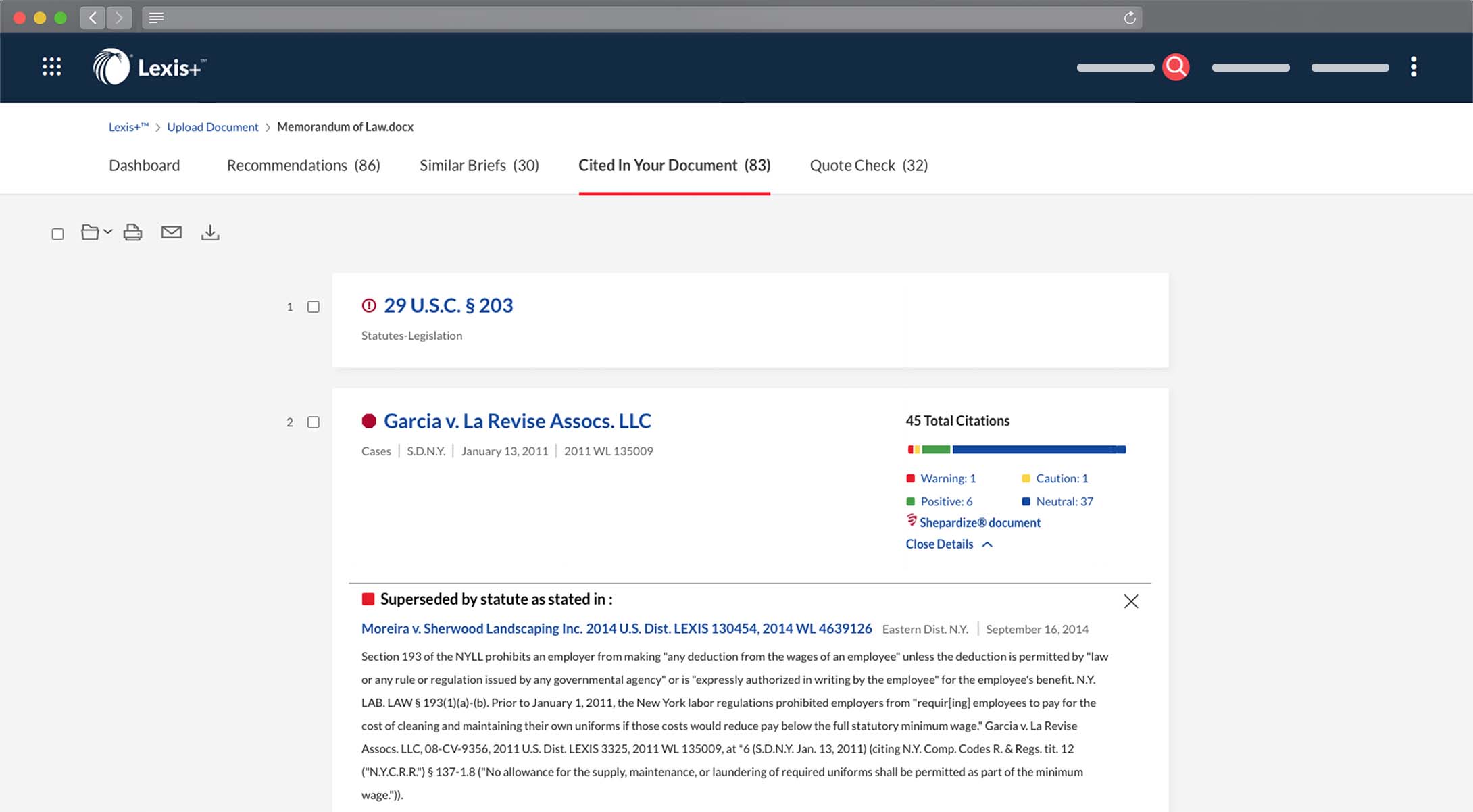Click the blue Neutral legend swatch
This screenshot has width=1473, height=812.
click(x=1026, y=501)
